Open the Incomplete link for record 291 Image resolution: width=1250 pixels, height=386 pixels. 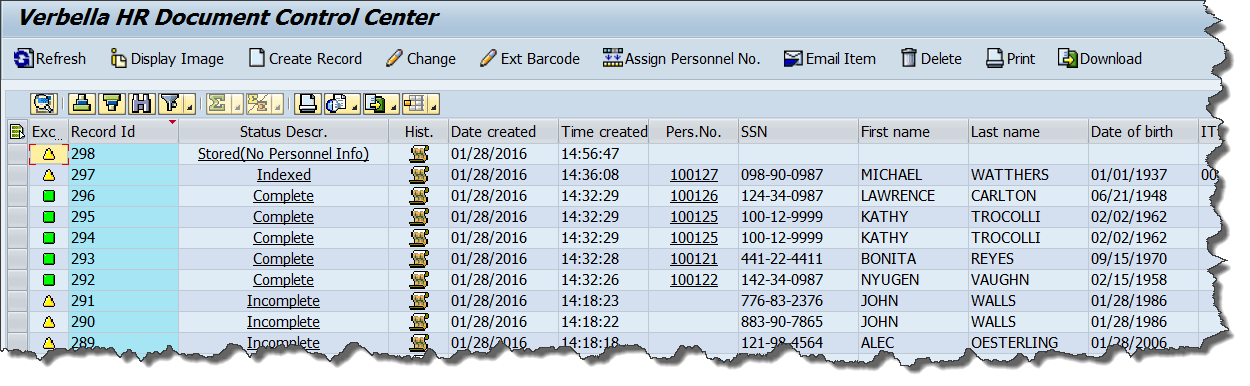(x=284, y=301)
